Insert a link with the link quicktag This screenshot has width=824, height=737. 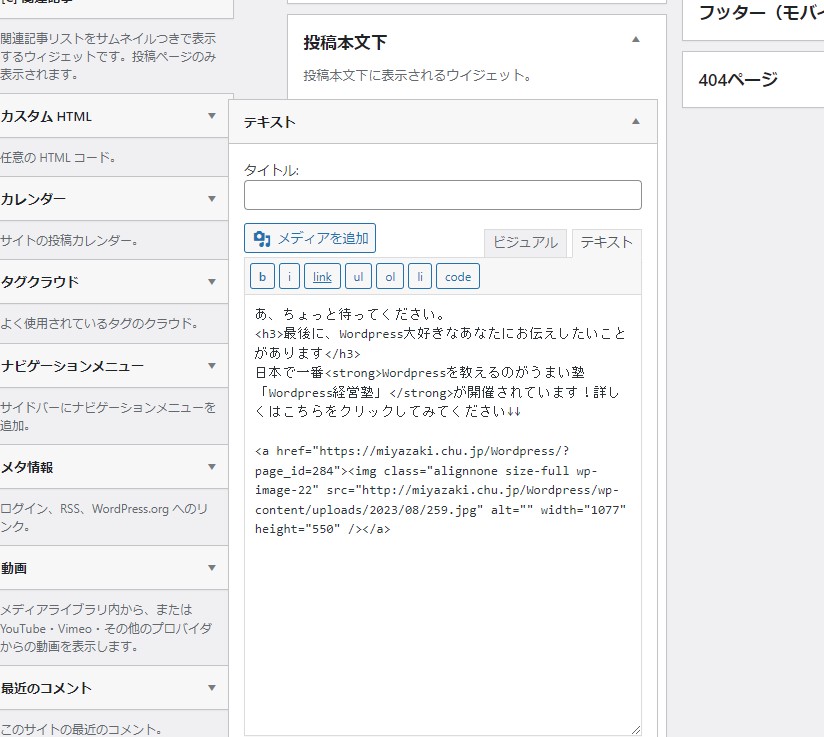tap(322, 277)
